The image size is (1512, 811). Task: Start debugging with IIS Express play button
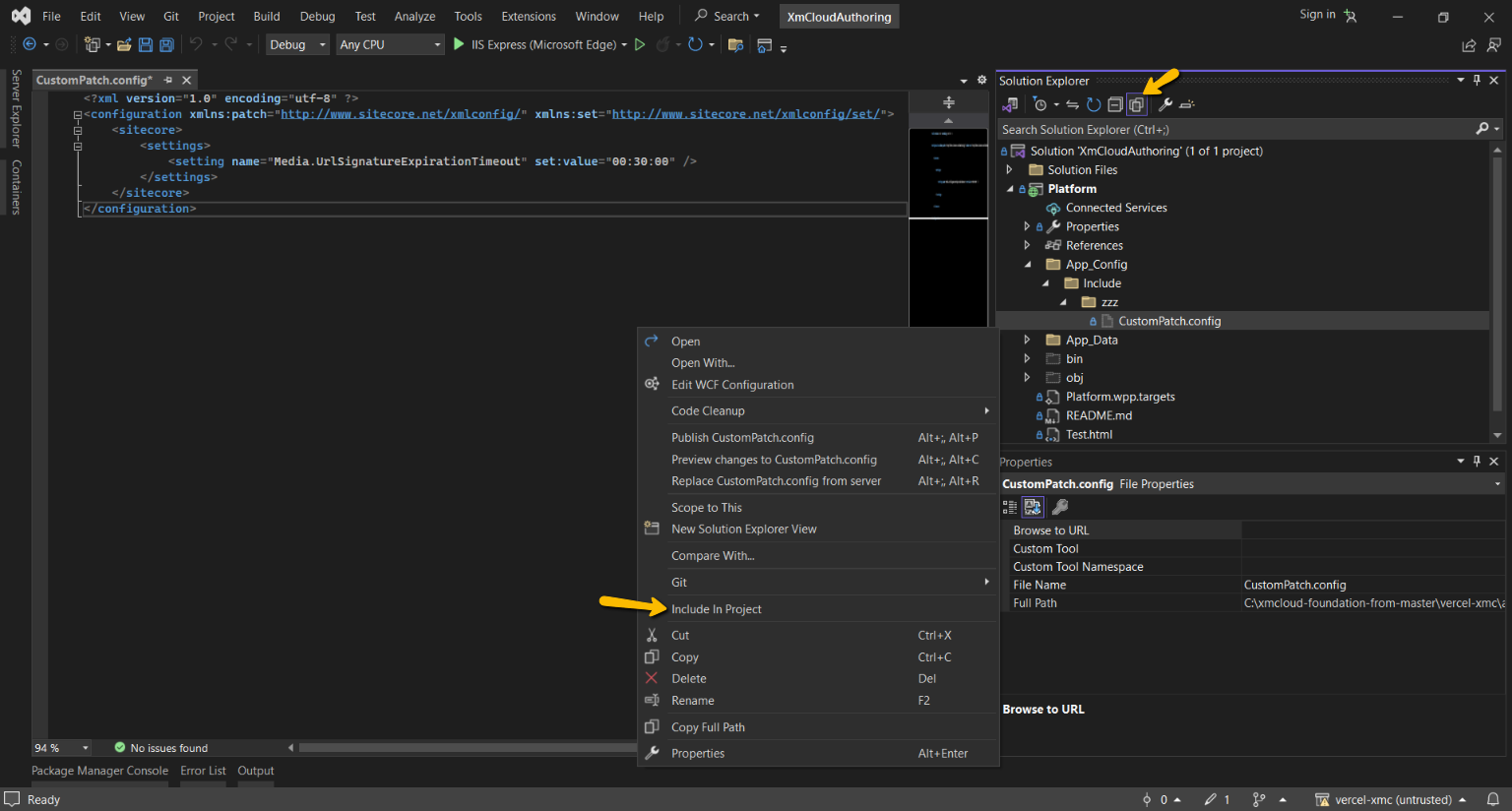[459, 44]
